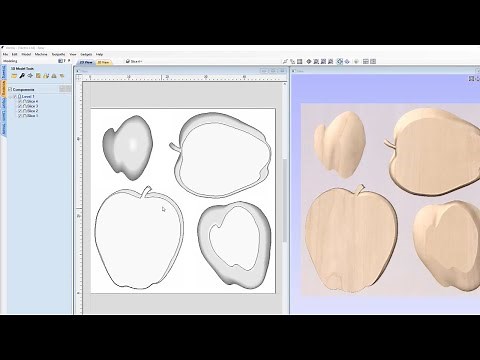480x360 pixels.
Task: Click the pin icon on Modelling panel header
Action: (x=69, y=61)
